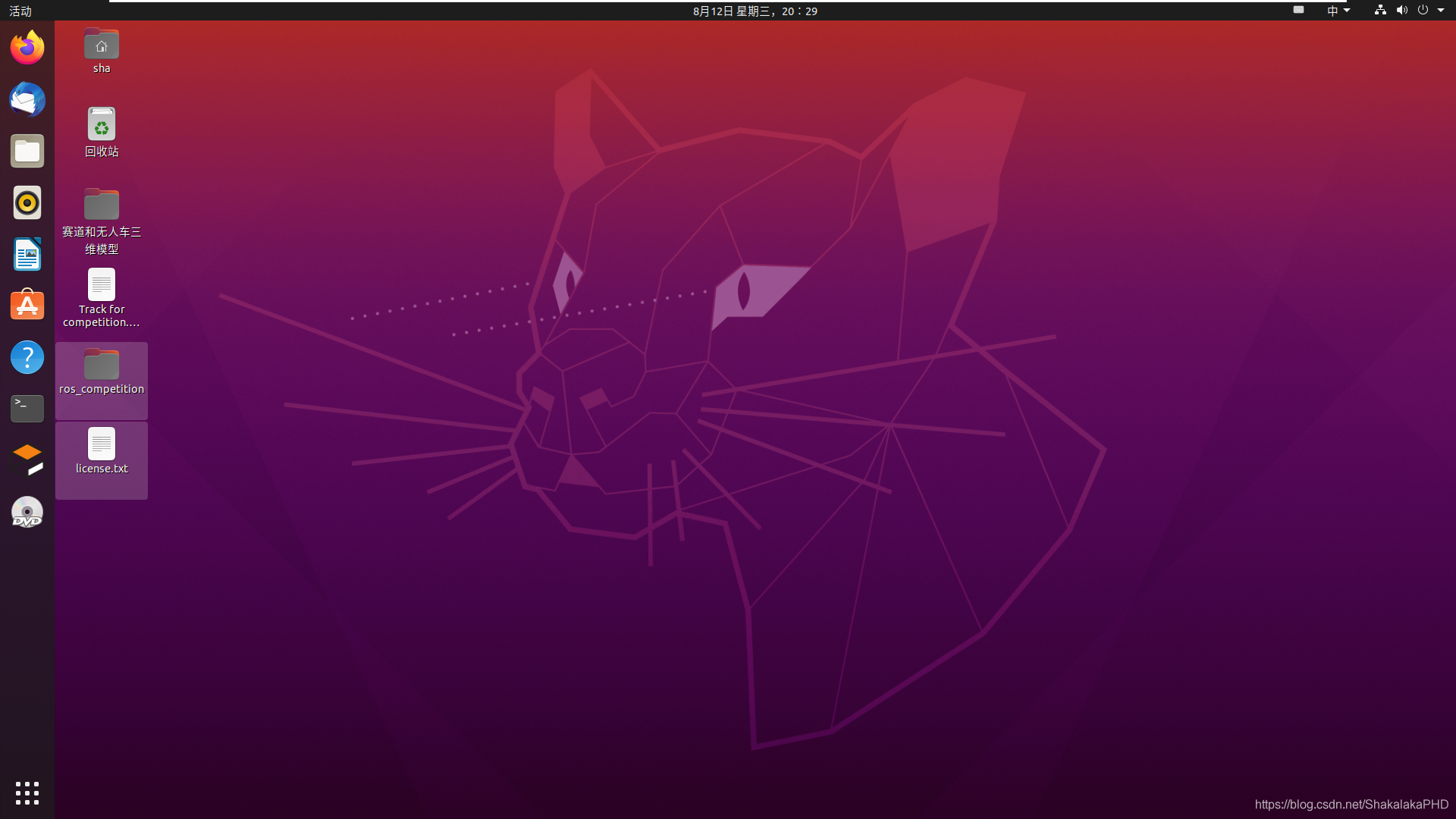Open the Files manager in the dock
1456x819 pixels.
click(x=27, y=151)
